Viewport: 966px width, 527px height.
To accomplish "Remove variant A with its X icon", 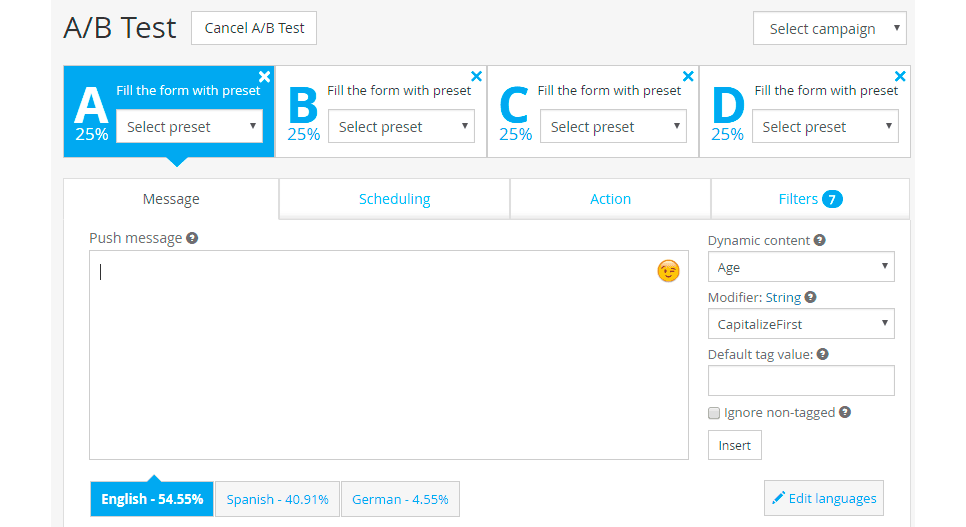I will pos(264,76).
